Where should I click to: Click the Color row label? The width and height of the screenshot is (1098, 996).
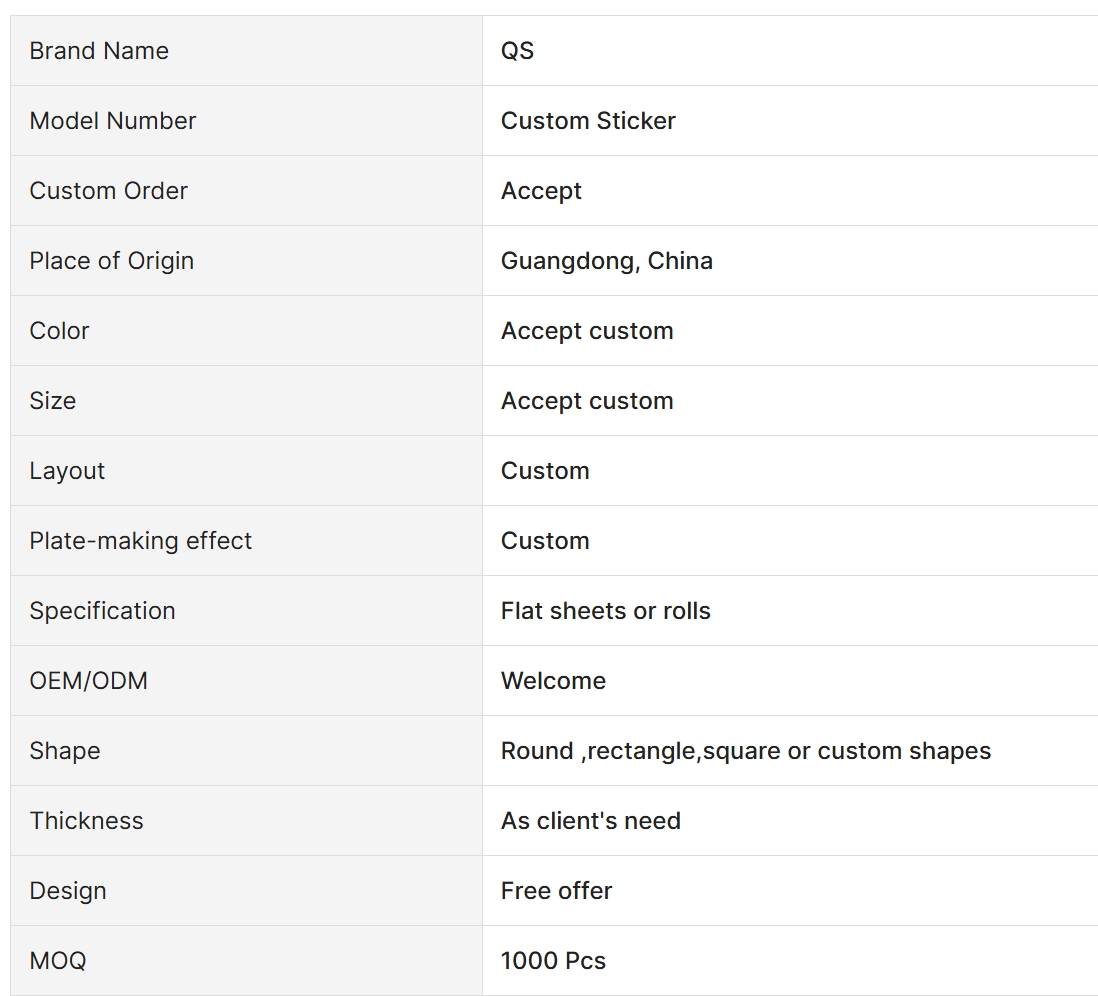[x=59, y=331]
